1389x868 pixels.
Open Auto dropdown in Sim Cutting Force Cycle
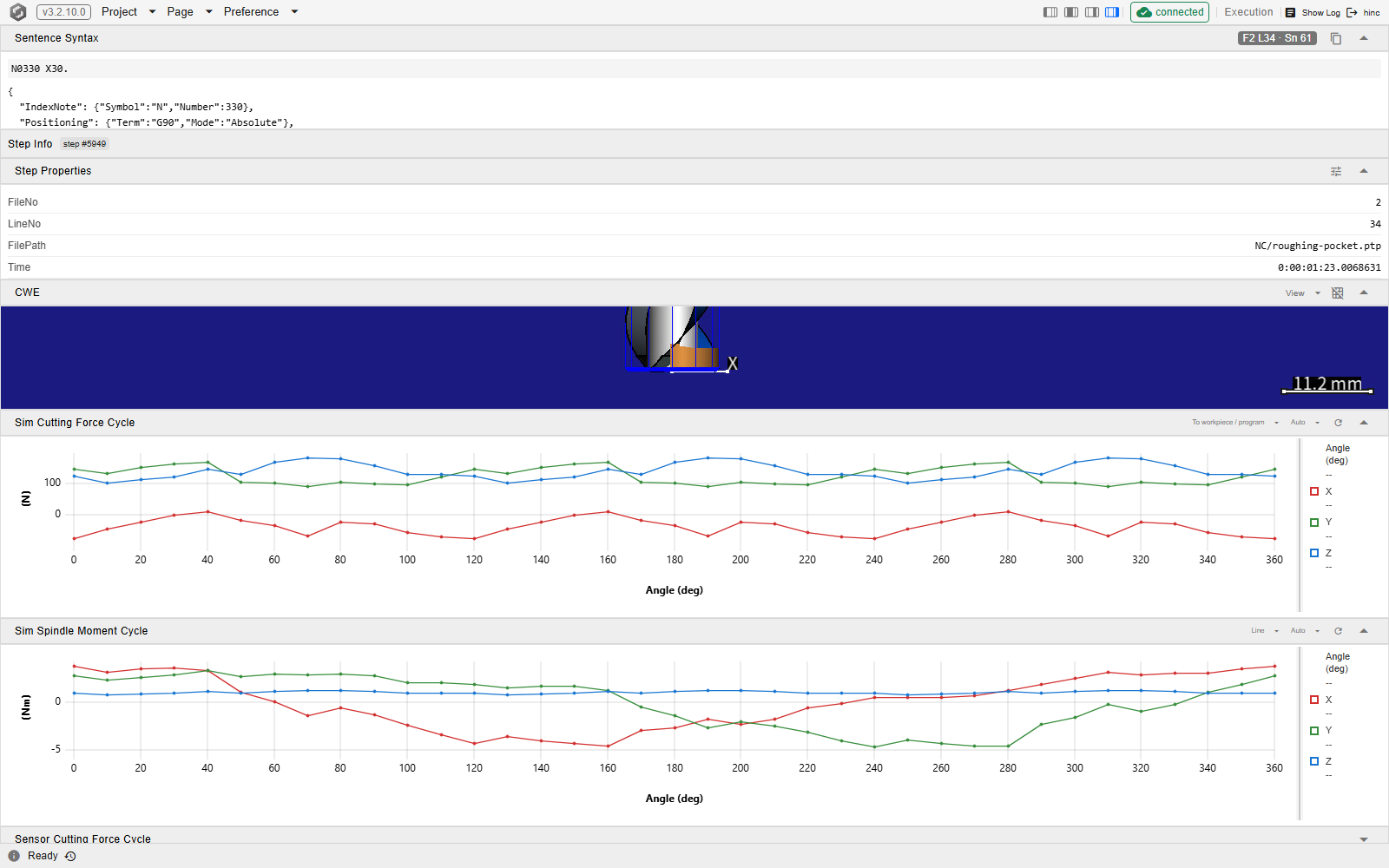click(x=1305, y=423)
